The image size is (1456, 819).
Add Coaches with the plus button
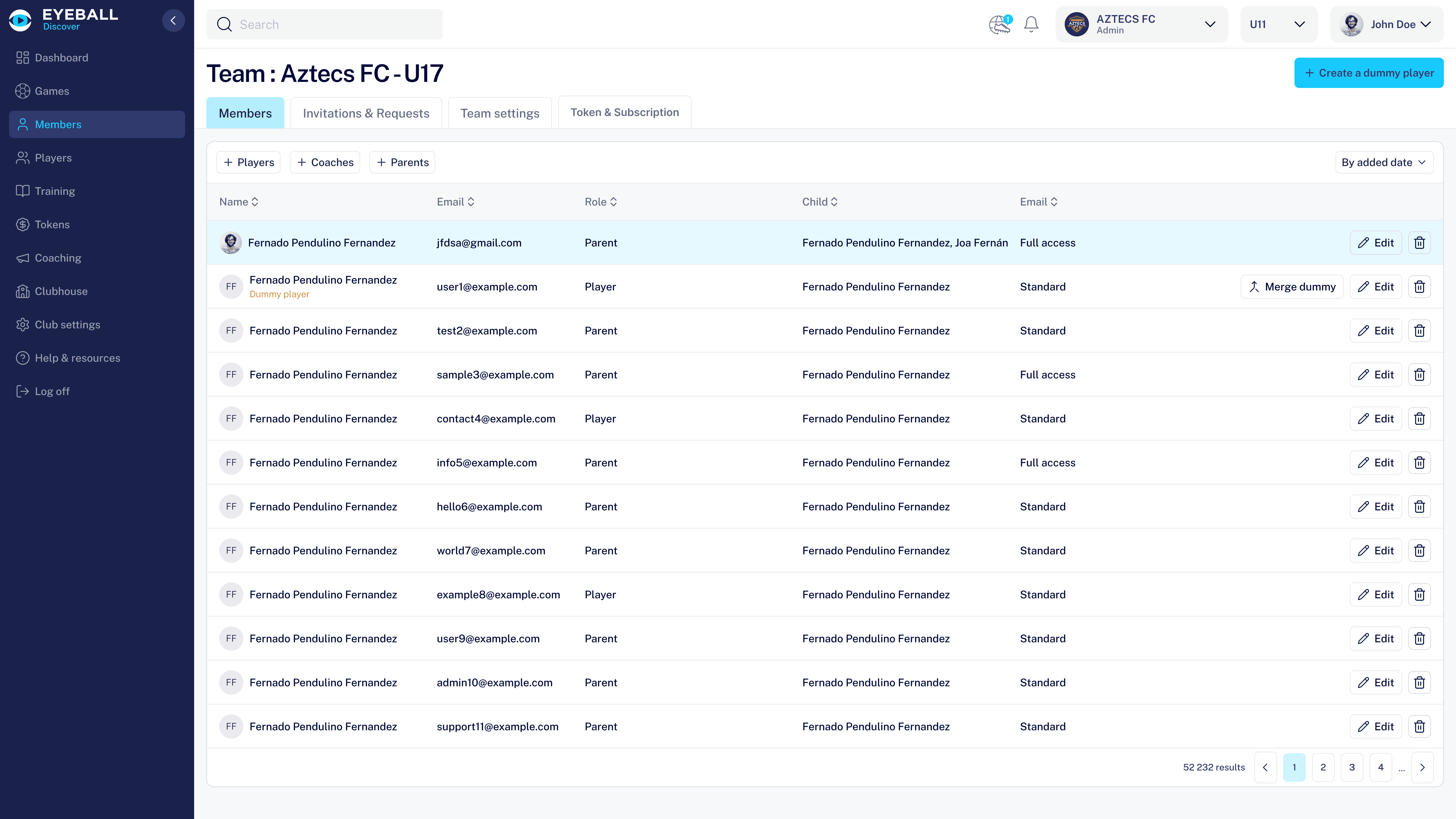[325, 162]
